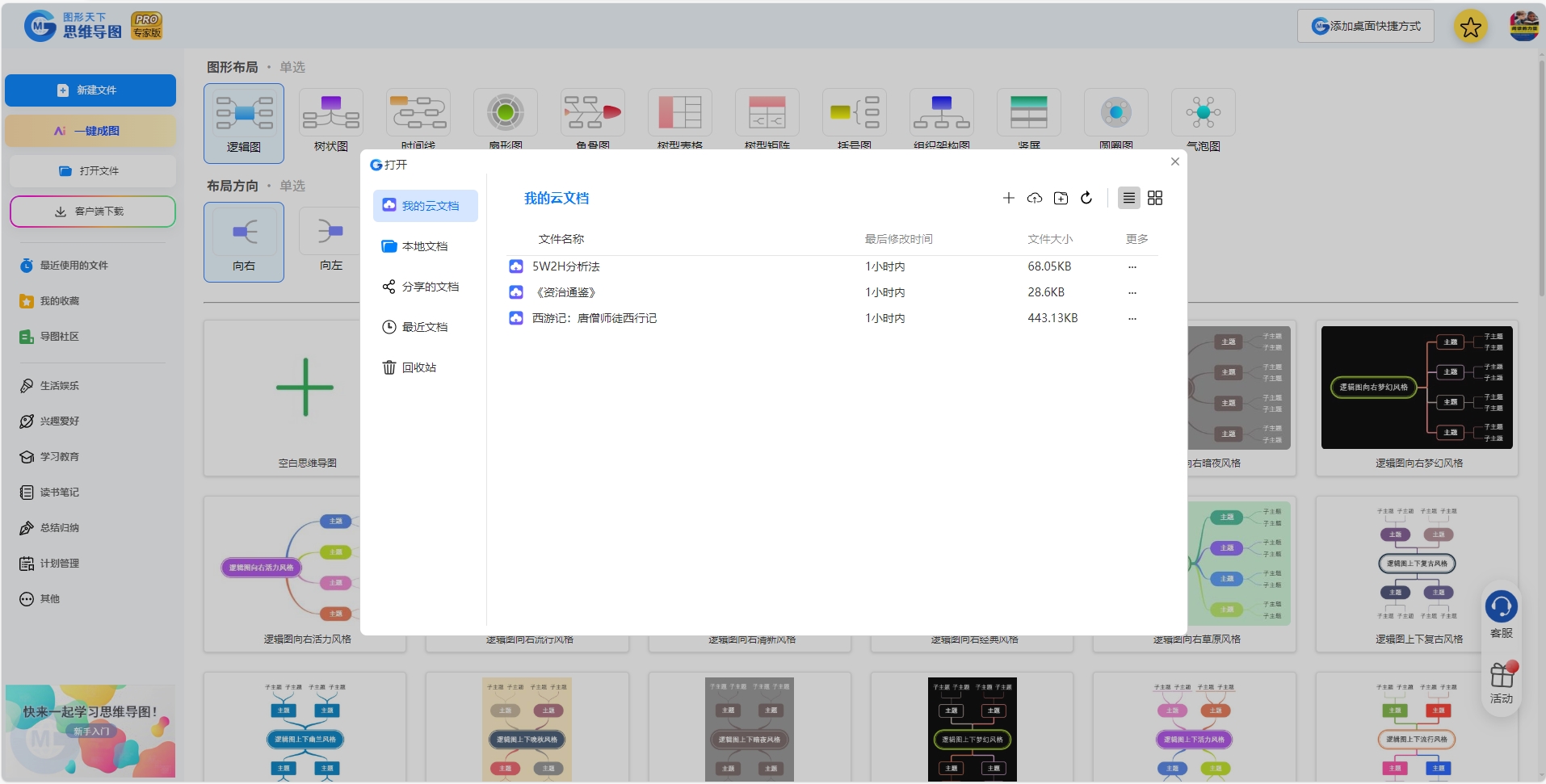Image resolution: width=1546 pixels, height=784 pixels.
Task: Choose the 逻辑图向右梦幻风格 template thumbnail
Action: pos(1418,388)
